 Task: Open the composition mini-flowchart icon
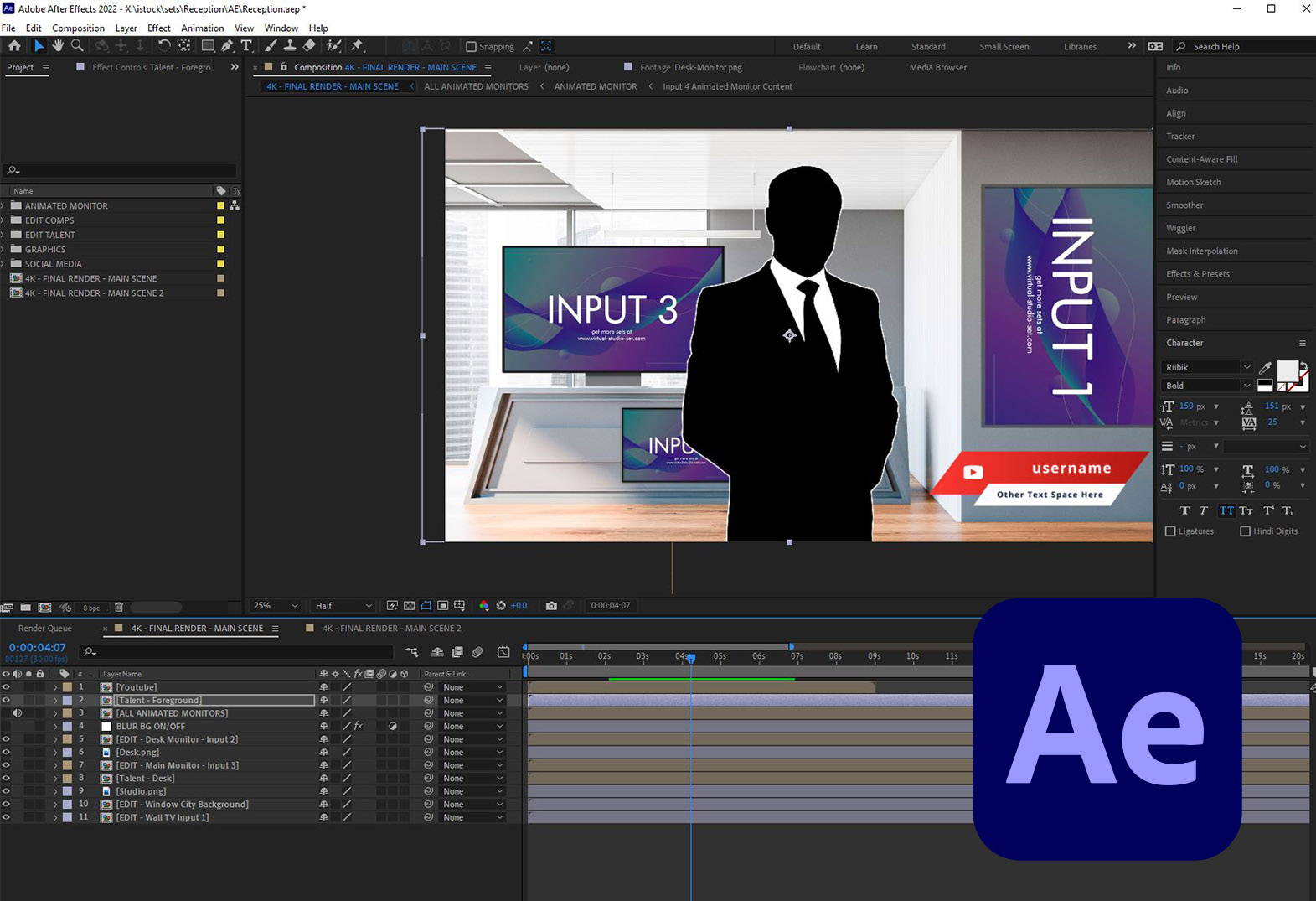(411, 652)
